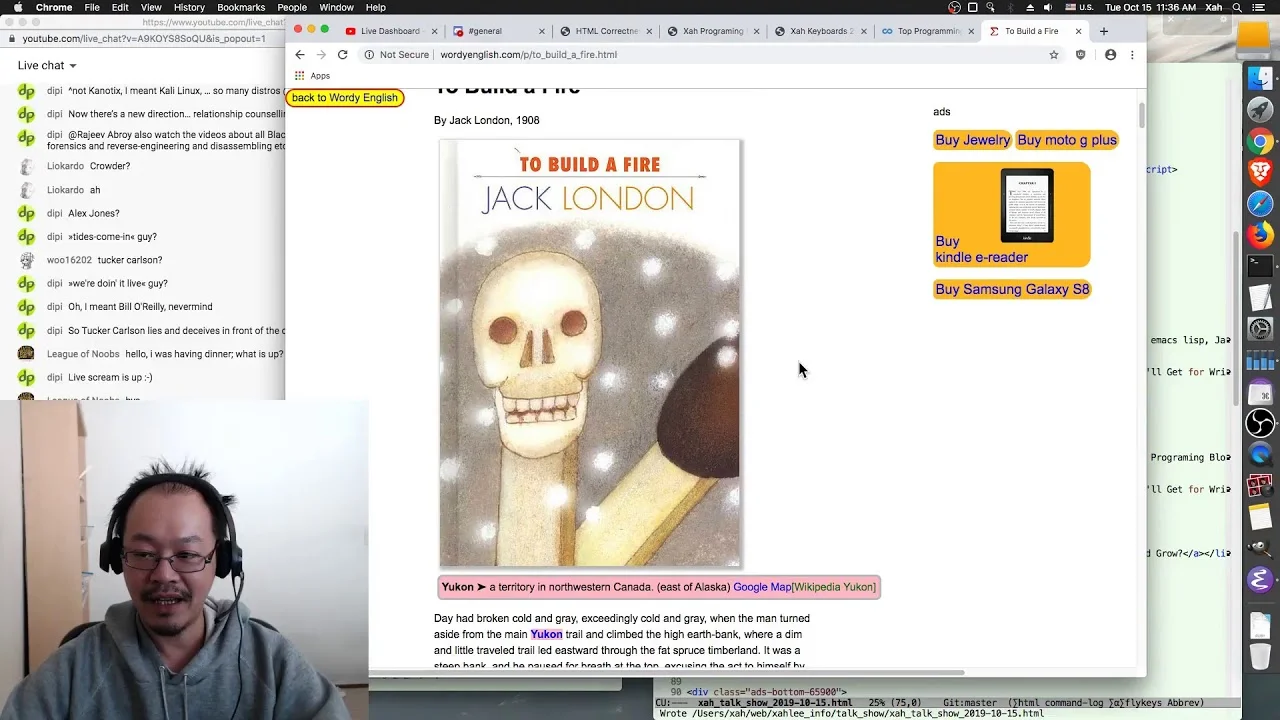Open Terminal from the Dock
The image size is (1280, 720).
[x=1260, y=266]
